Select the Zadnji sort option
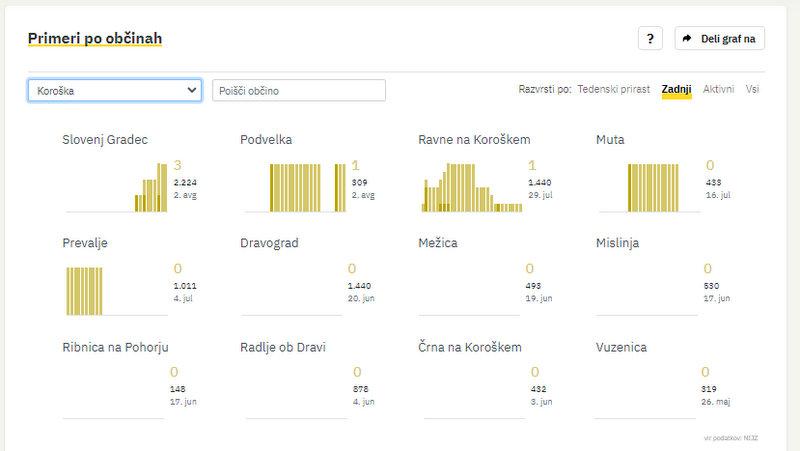Image resolution: width=800 pixels, height=451 pixels. click(x=676, y=90)
